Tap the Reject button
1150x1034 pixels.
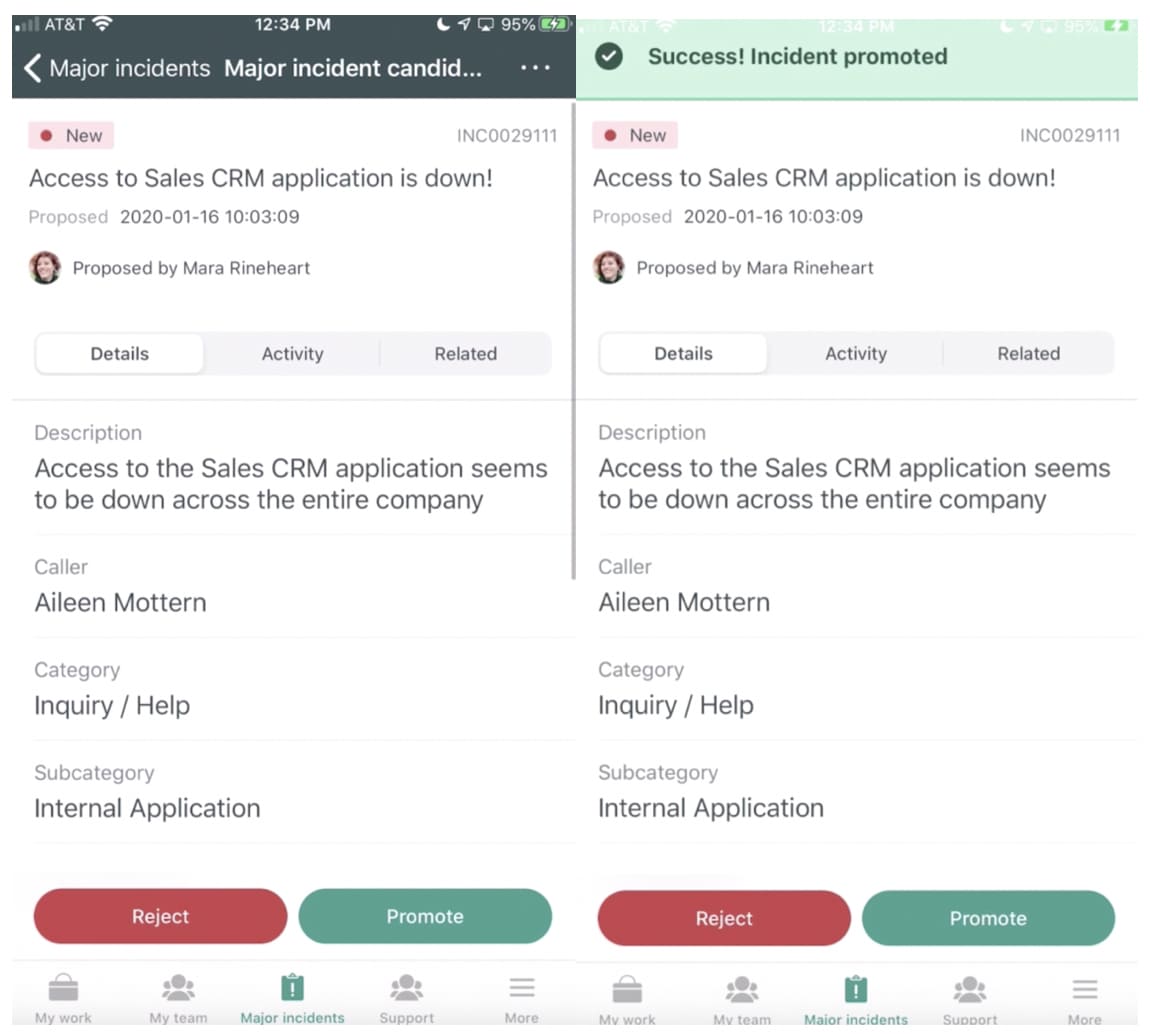point(160,916)
